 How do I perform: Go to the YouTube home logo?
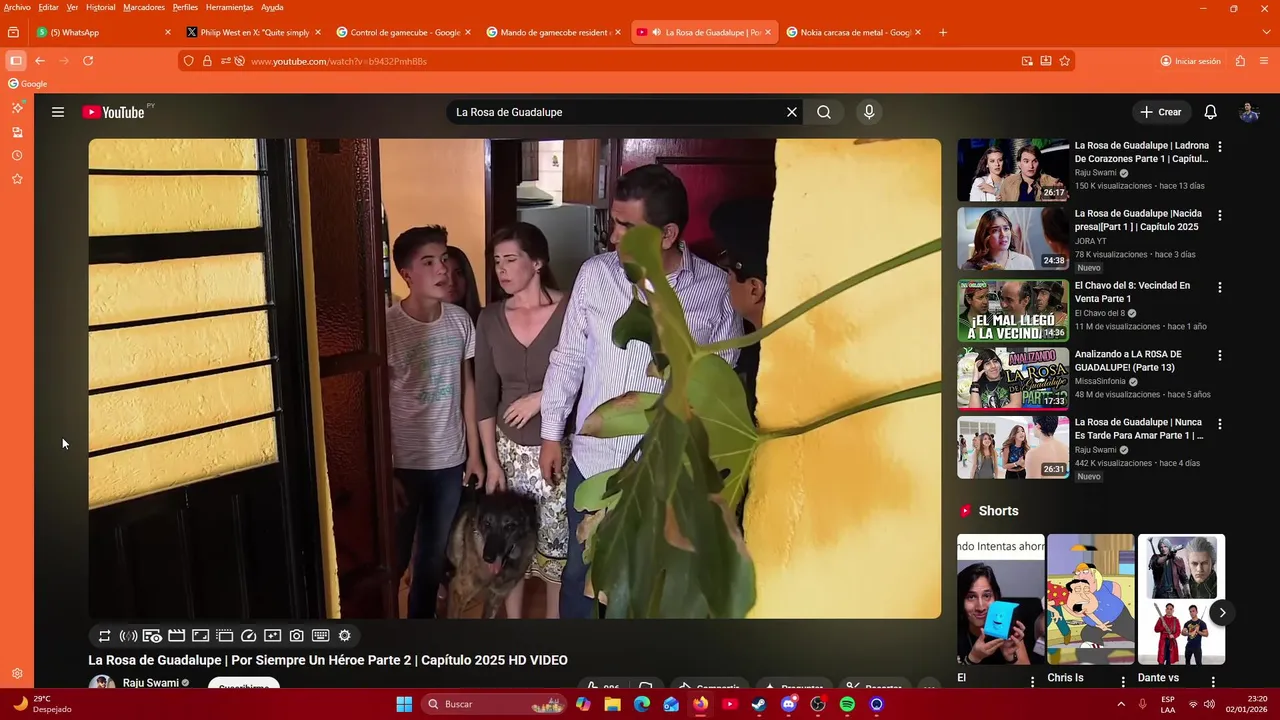pyautogui.click(x=113, y=112)
